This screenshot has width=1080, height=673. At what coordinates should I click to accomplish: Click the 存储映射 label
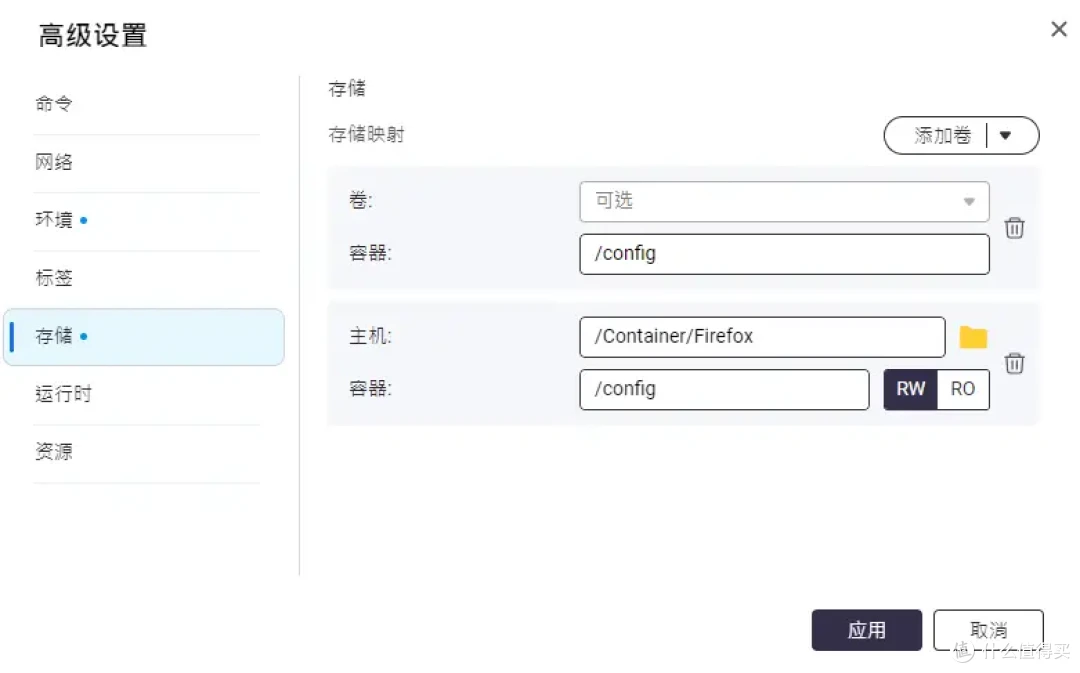coord(366,134)
